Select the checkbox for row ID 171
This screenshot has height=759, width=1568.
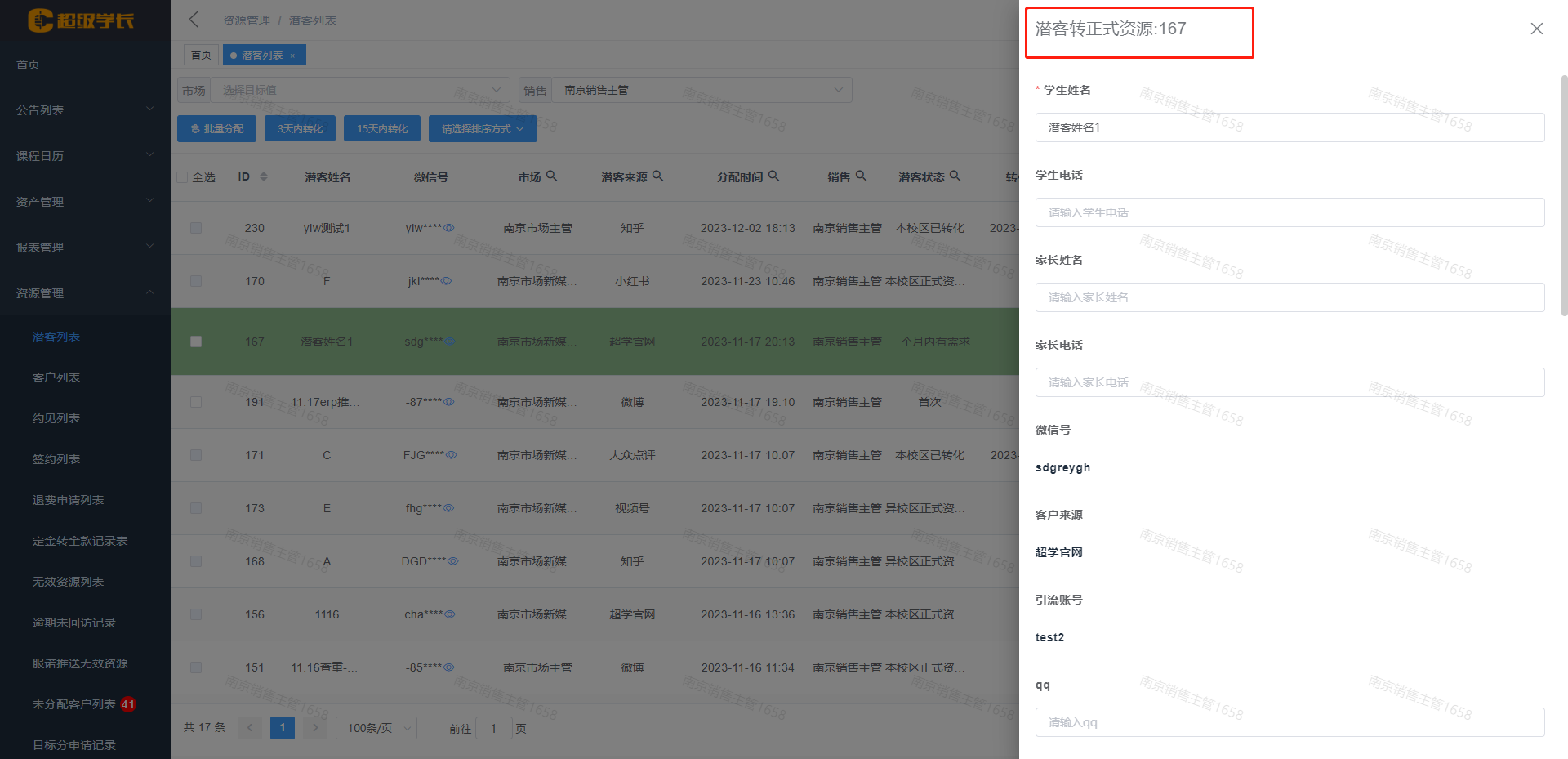click(196, 455)
